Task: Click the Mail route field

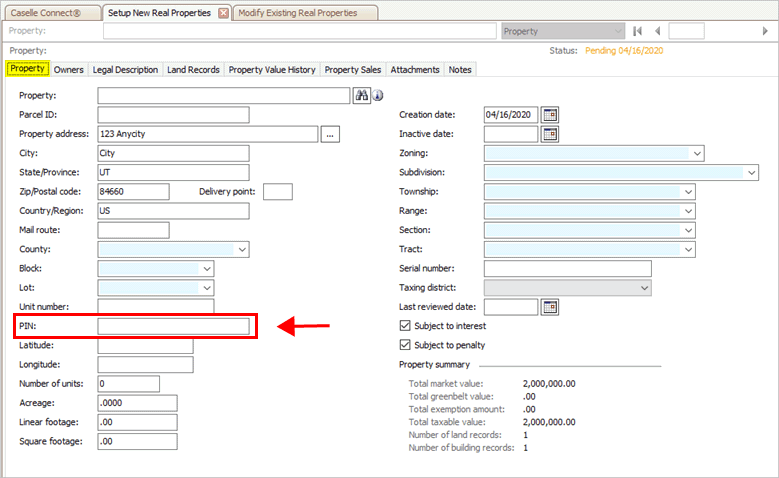Action: 133,230
